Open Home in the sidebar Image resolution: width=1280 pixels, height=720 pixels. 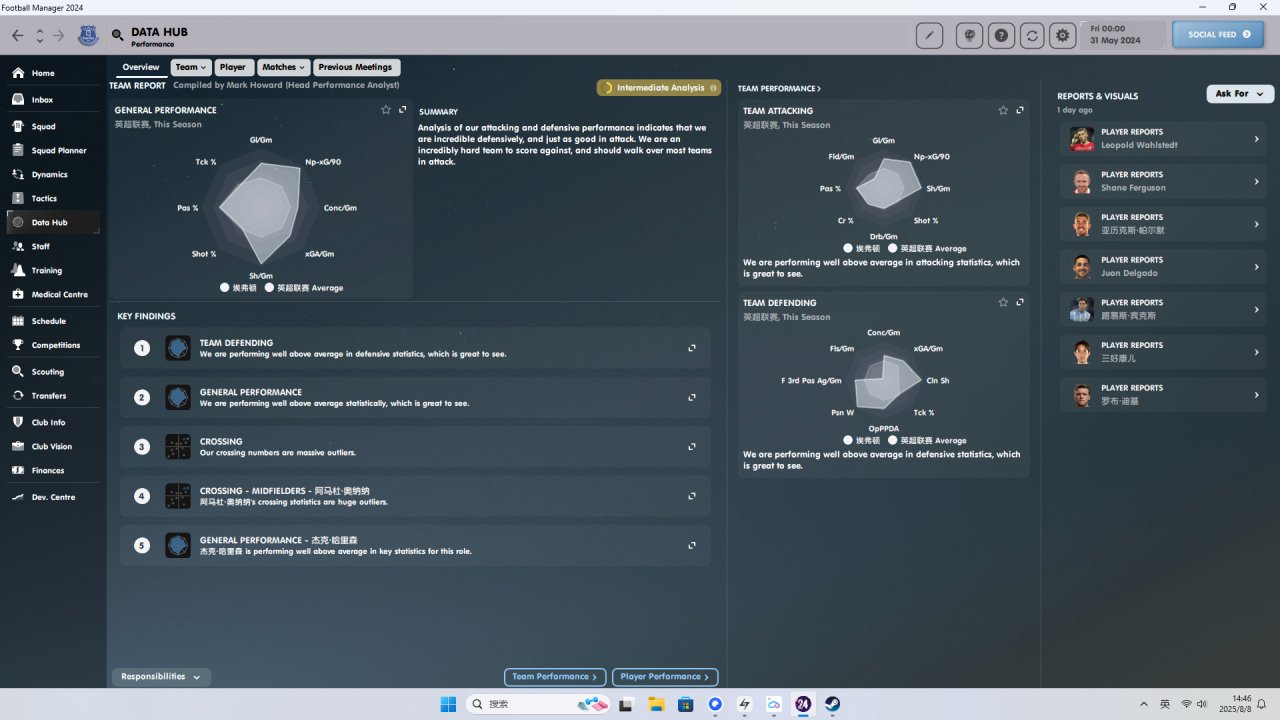(53, 73)
